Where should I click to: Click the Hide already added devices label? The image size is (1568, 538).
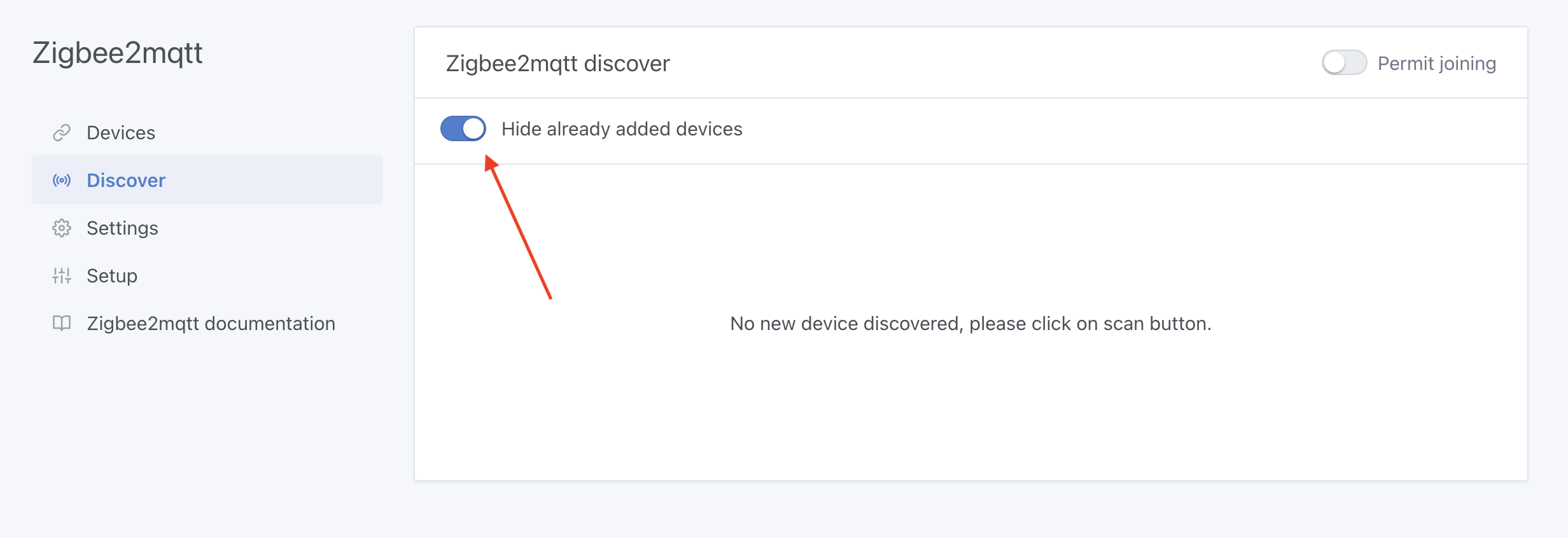tap(622, 128)
